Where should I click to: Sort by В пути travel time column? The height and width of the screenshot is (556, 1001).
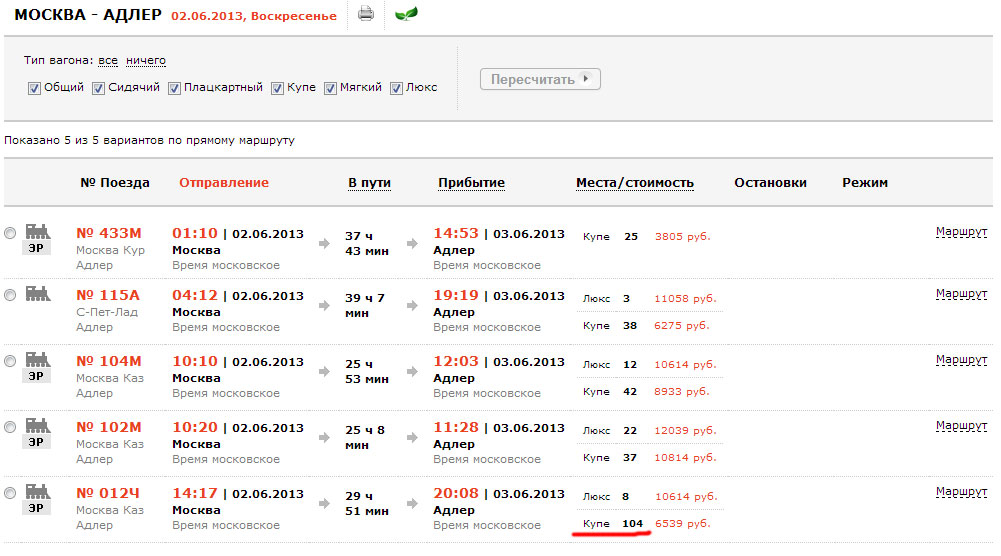tap(369, 183)
